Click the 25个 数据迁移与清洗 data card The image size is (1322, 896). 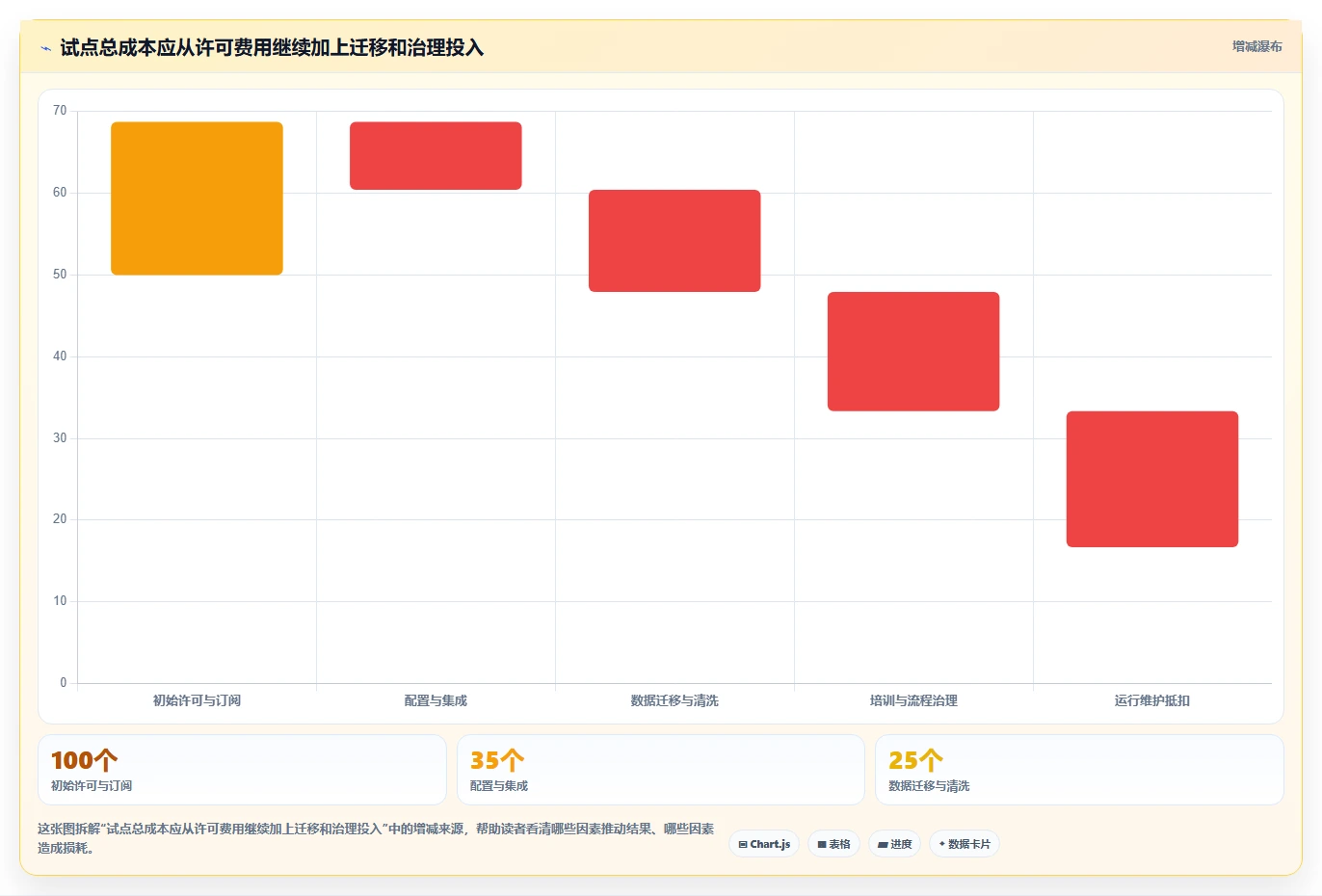point(1079,770)
